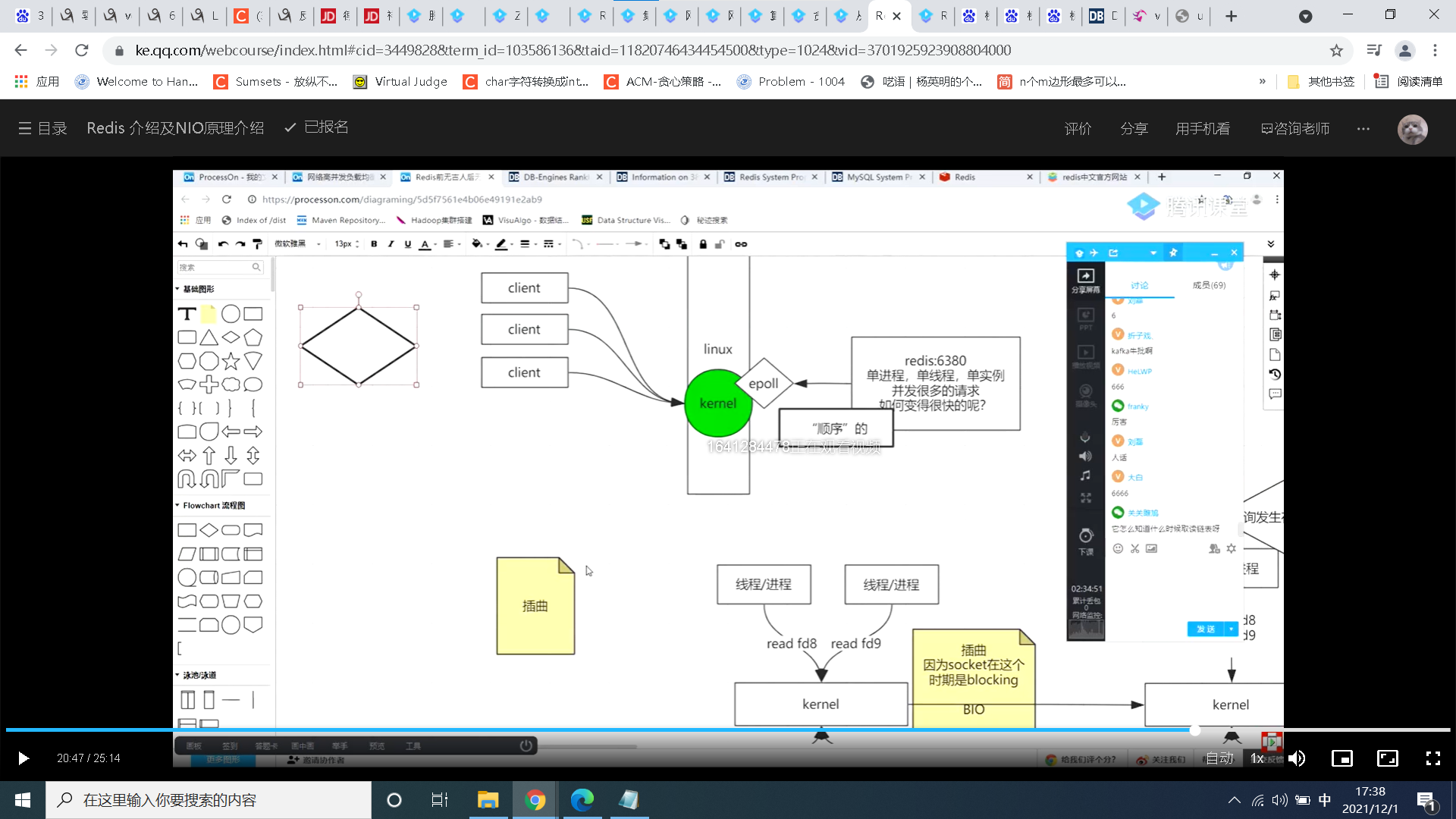1456x819 pixels.
Task: Open the n个m边形最多可以 bookmark
Action: click(x=1062, y=81)
